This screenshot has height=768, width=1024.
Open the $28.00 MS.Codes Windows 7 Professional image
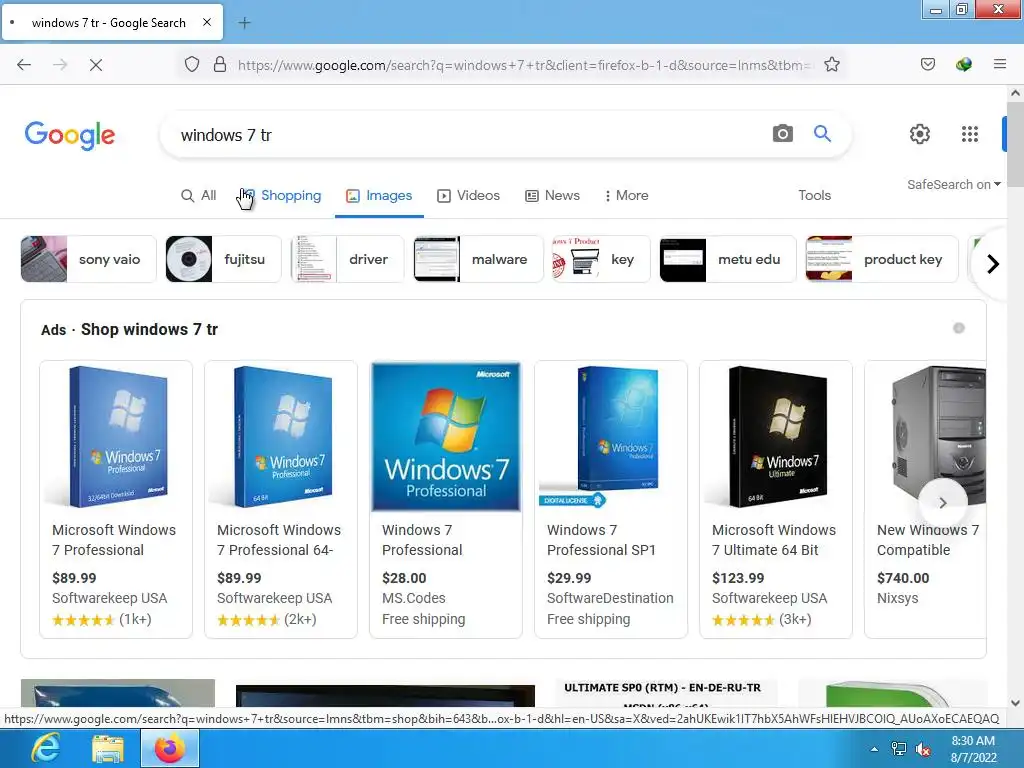446,437
